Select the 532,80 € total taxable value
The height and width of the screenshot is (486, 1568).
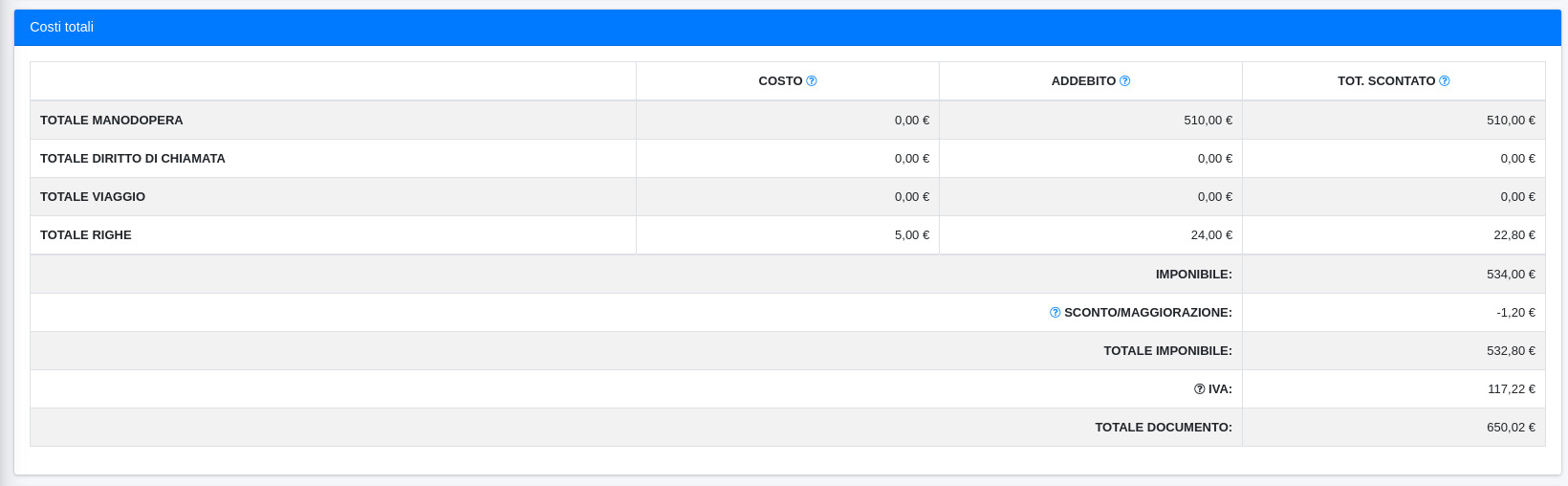point(1511,351)
